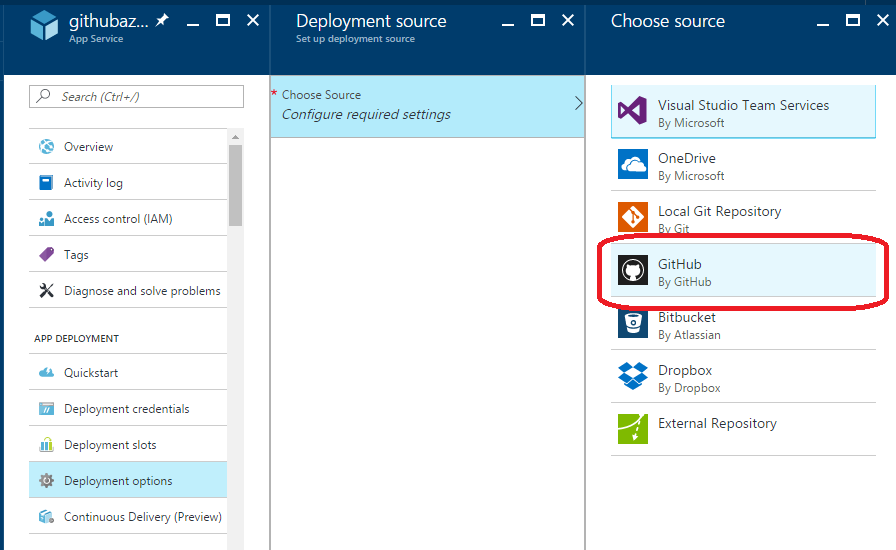Click the Visual Studio logo icon
The height and width of the screenshot is (550, 896).
pos(633,111)
